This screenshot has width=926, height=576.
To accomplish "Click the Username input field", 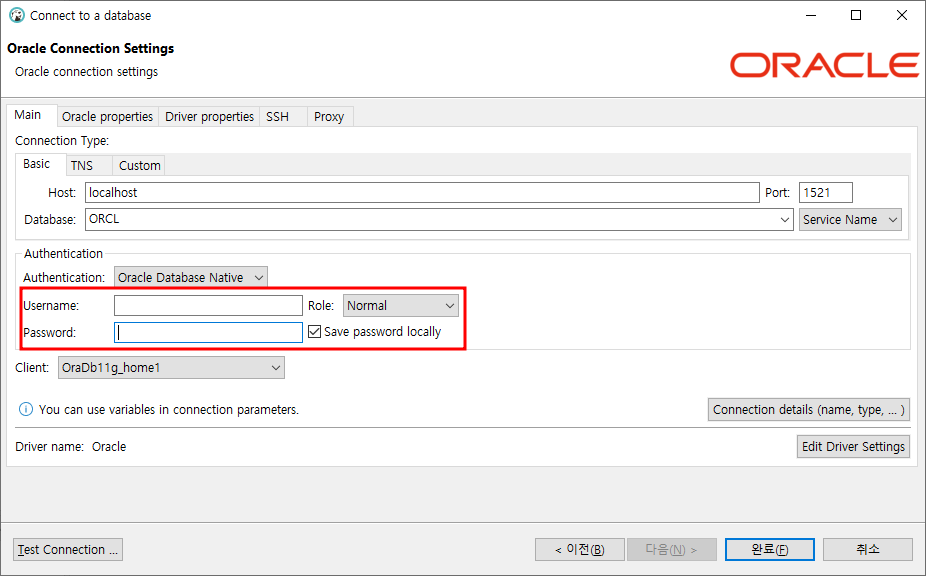I will (208, 305).
